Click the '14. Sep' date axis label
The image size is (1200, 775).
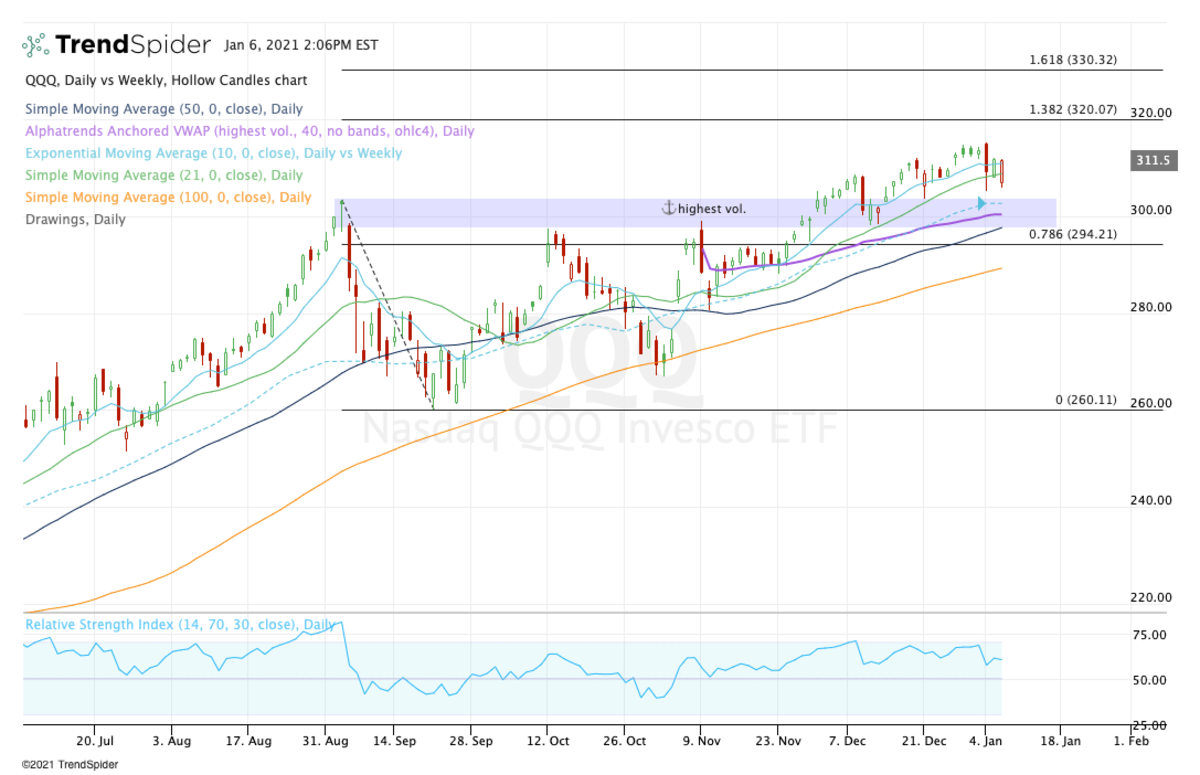[x=393, y=741]
